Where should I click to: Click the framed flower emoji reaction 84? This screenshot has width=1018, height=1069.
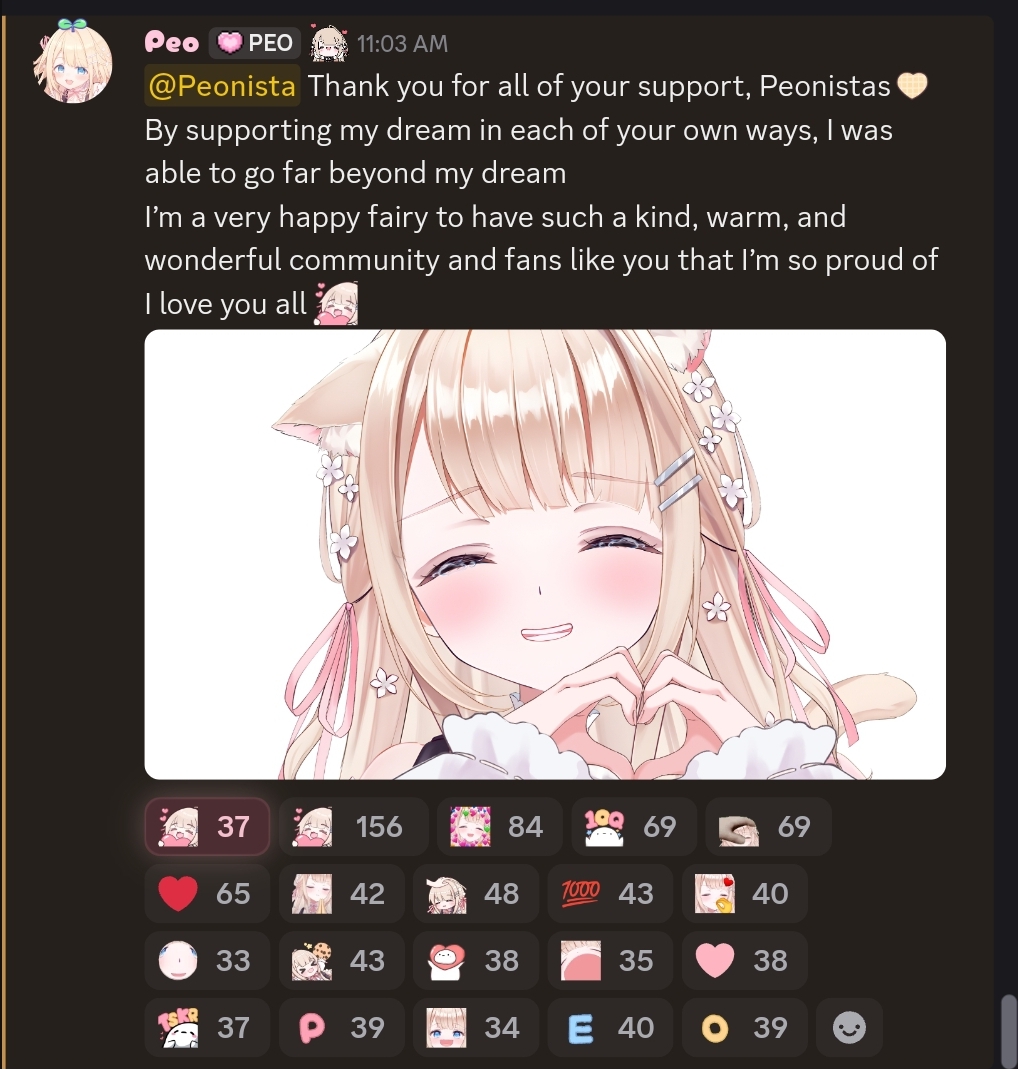click(500, 826)
